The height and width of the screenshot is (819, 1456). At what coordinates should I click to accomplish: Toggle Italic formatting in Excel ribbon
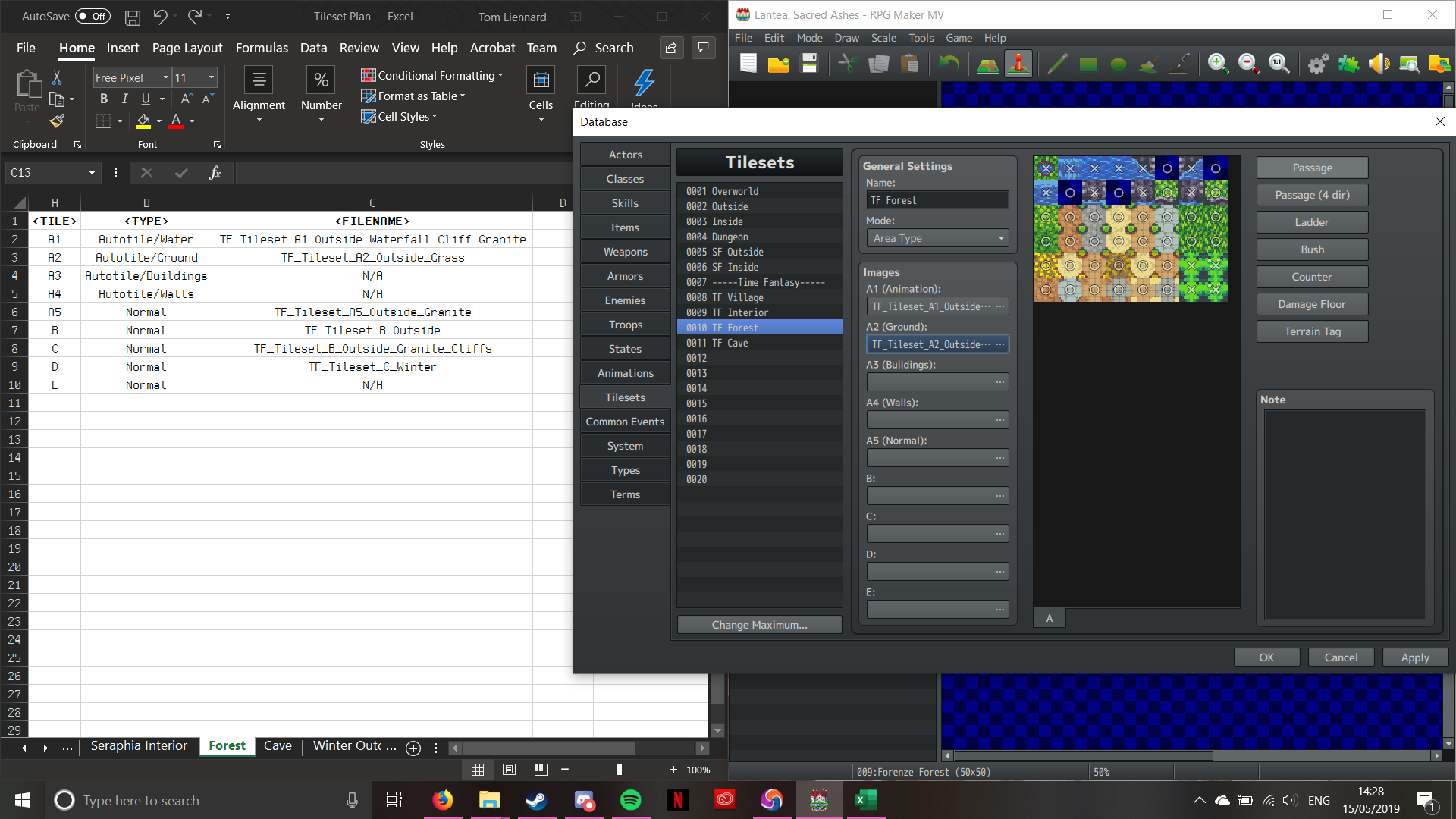coord(124,99)
